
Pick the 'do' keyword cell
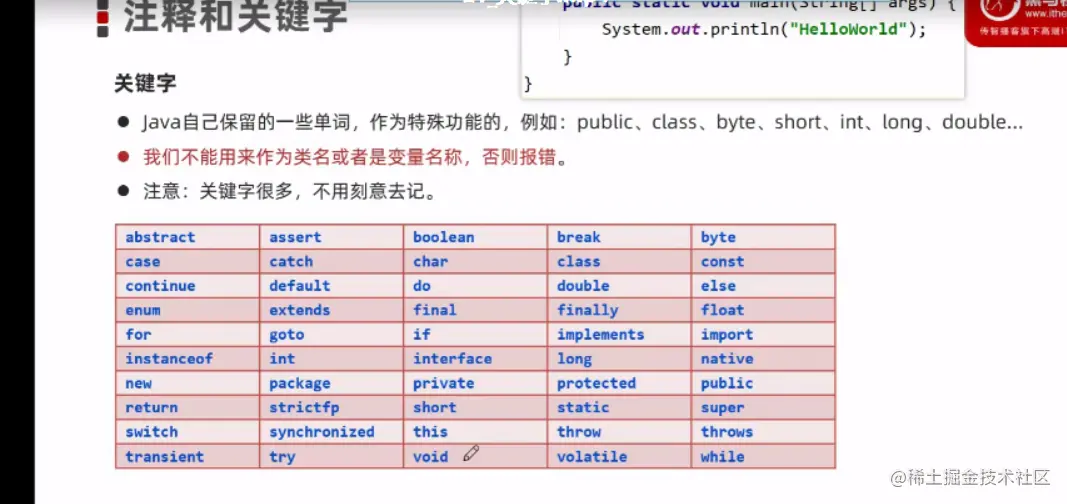pyautogui.click(x=475, y=286)
